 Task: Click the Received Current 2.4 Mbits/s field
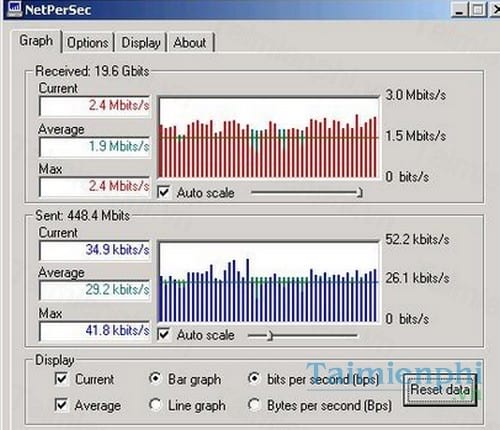click(x=95, y=106)
